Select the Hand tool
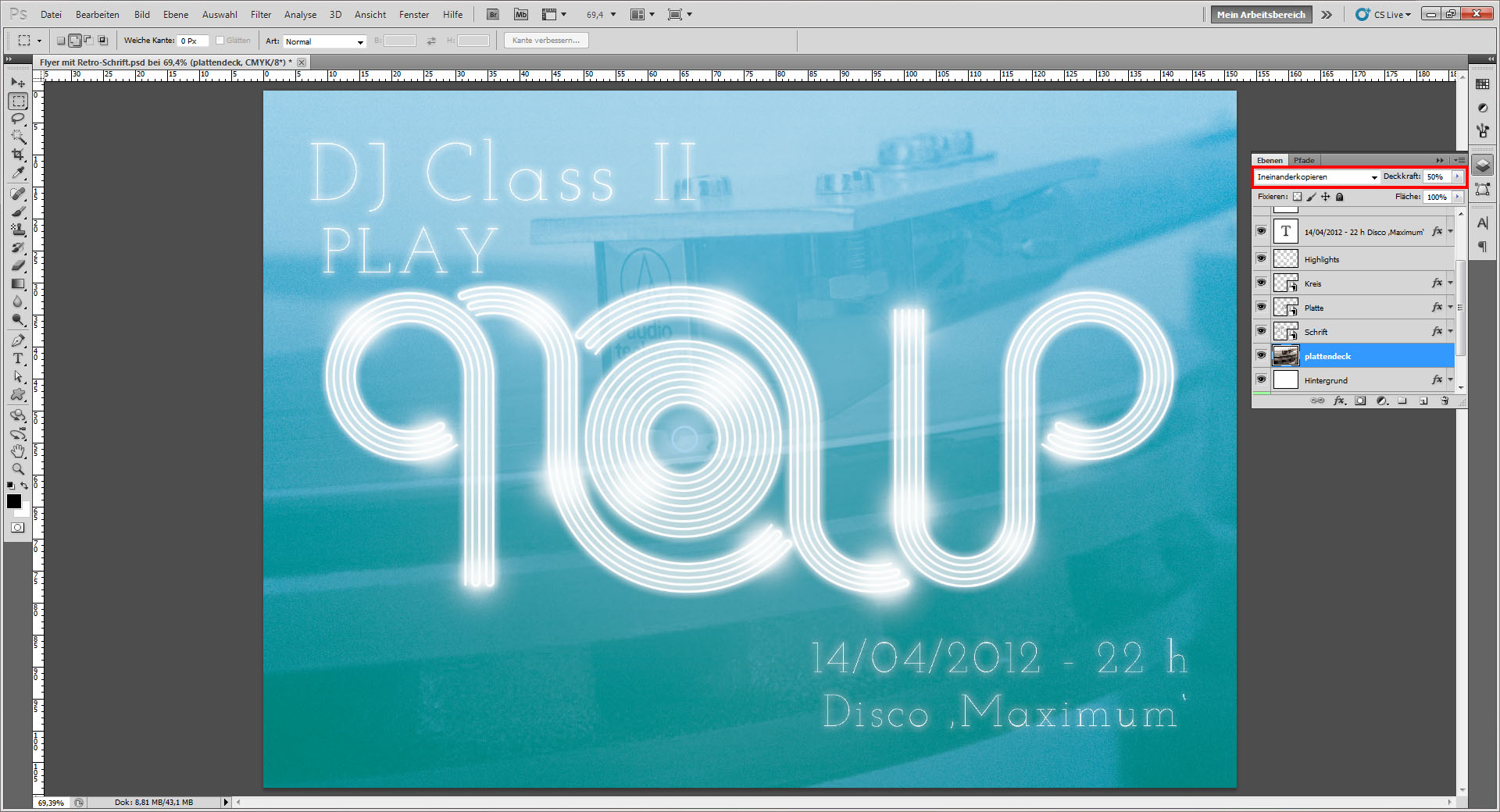Screen dimensions: 1500x812 18,451
